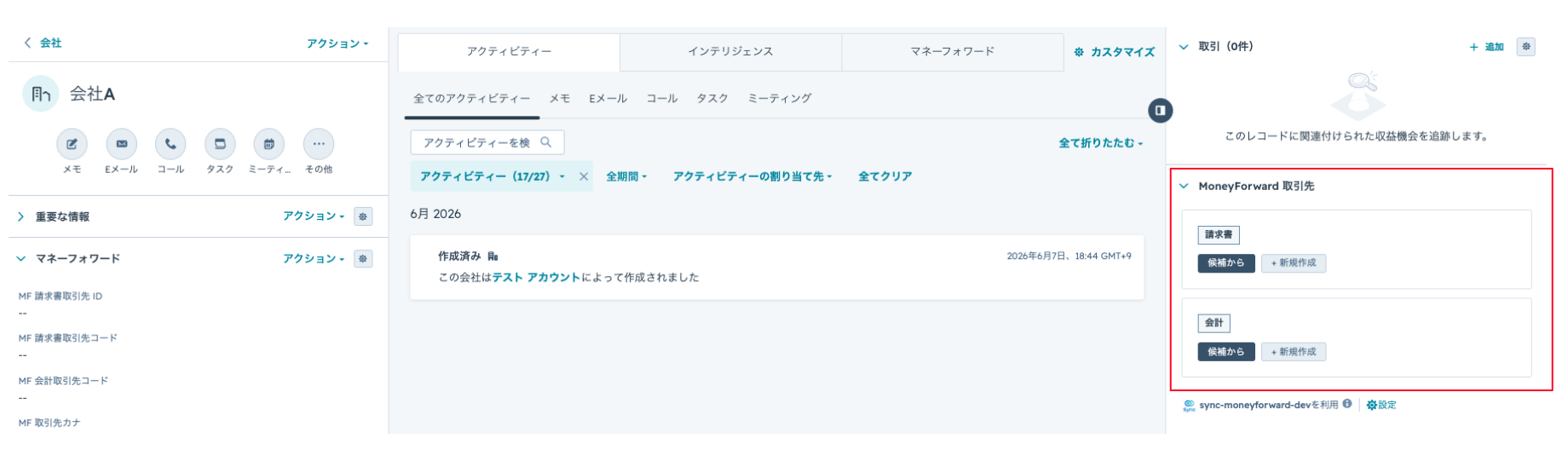
Task: Click the 会社A company avatar icon
Action: (41, 94)
